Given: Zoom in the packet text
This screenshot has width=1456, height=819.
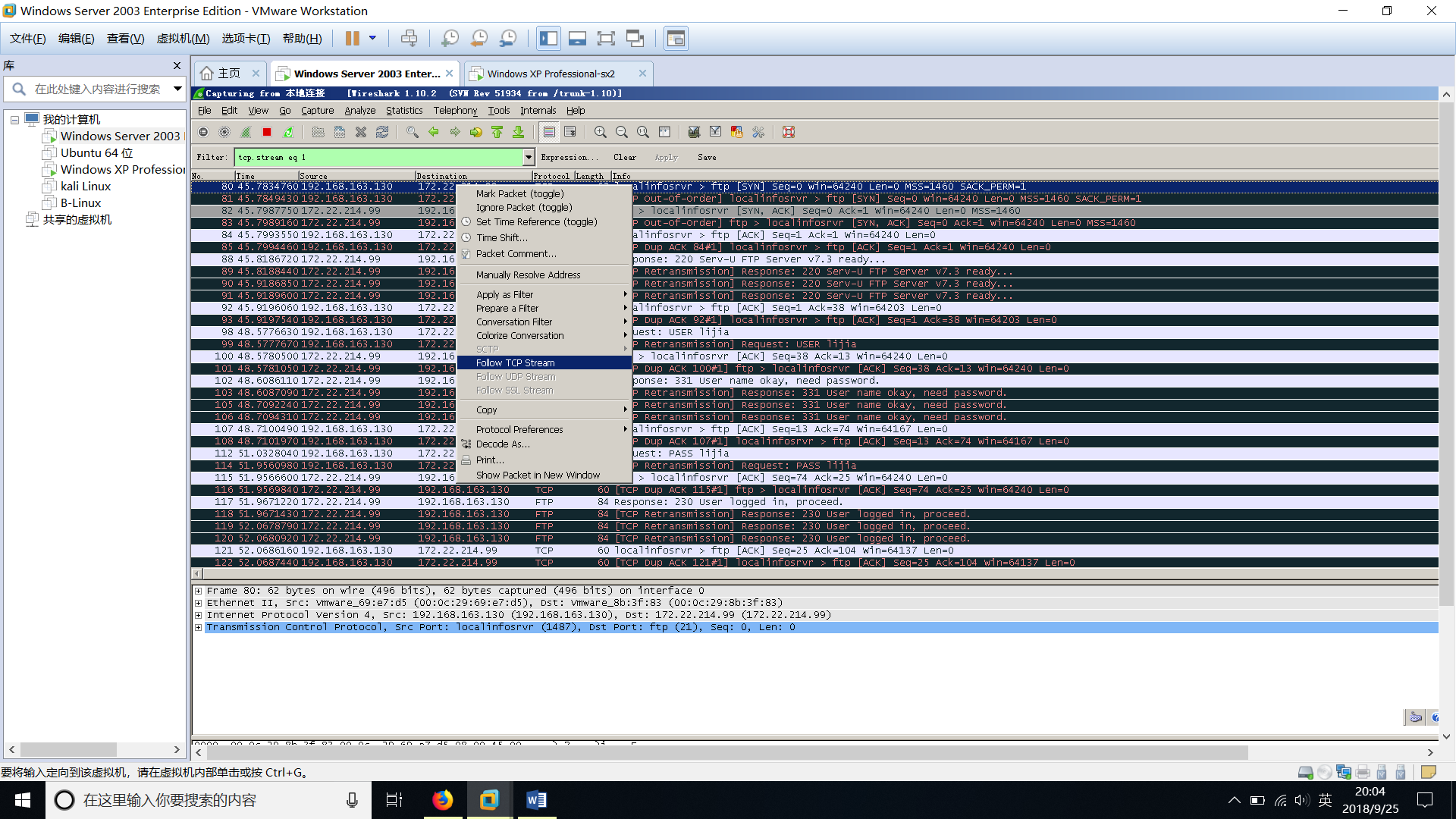Looking at the screenshot, I should (600, 132).
